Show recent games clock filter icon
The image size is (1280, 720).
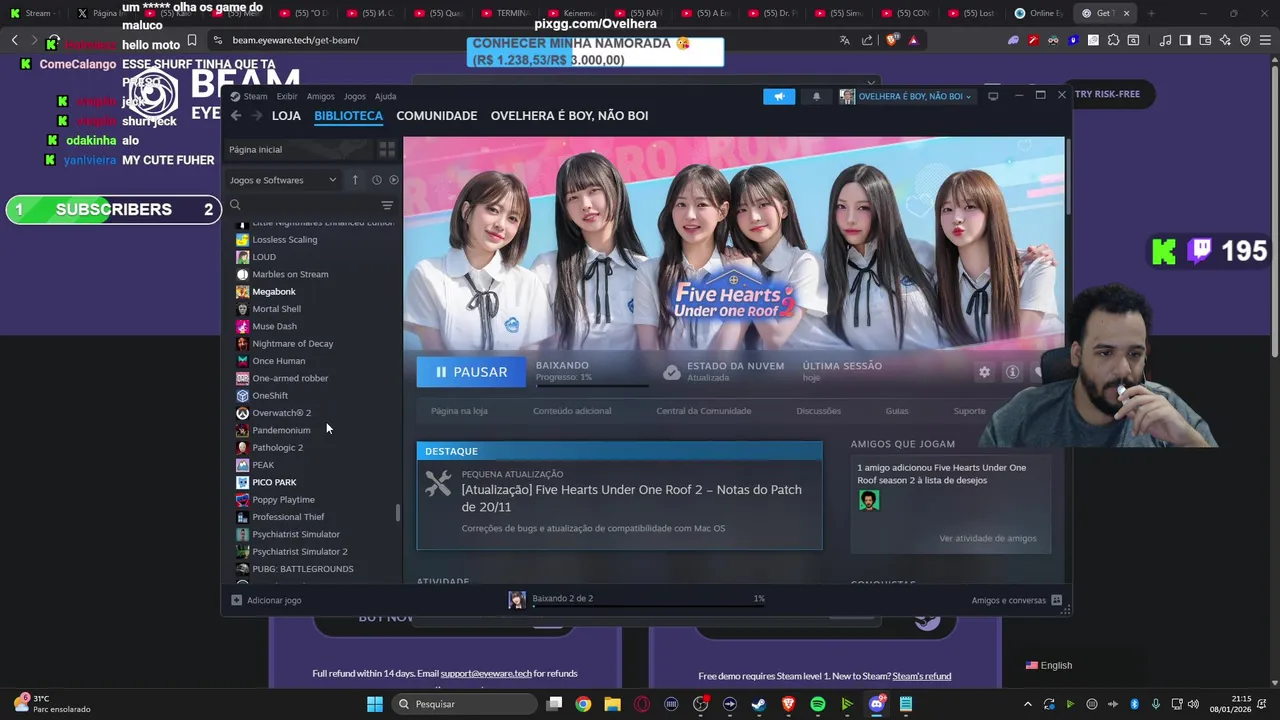tap(377, 180)
